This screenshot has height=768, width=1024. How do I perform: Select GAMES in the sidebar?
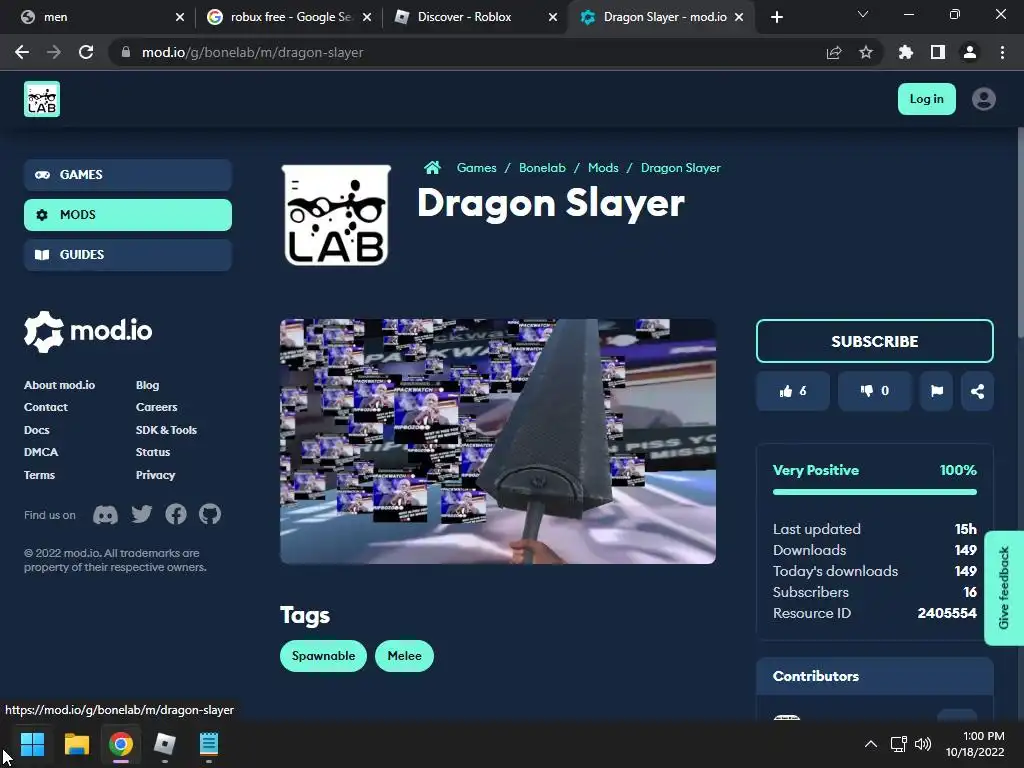(128, 175)
